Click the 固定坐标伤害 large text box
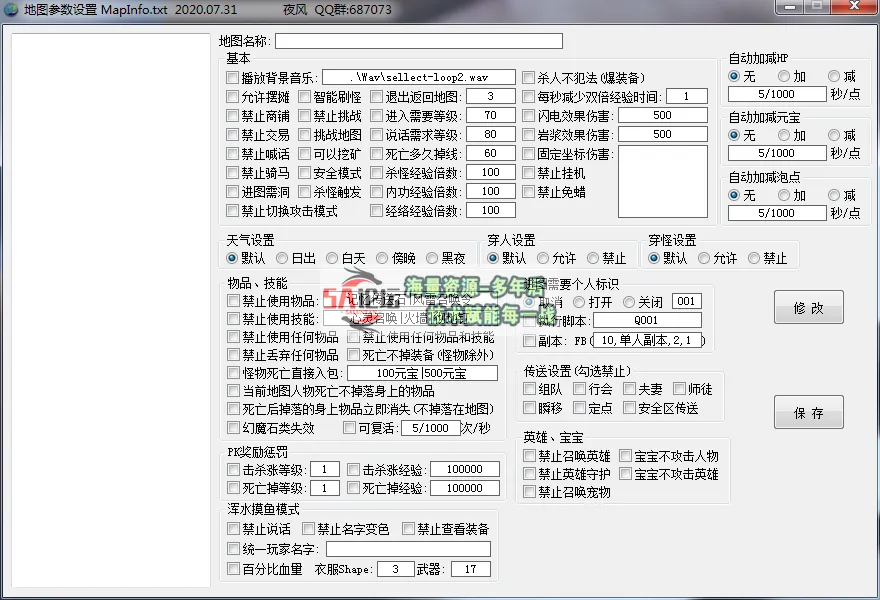 (x=662, y=181)
